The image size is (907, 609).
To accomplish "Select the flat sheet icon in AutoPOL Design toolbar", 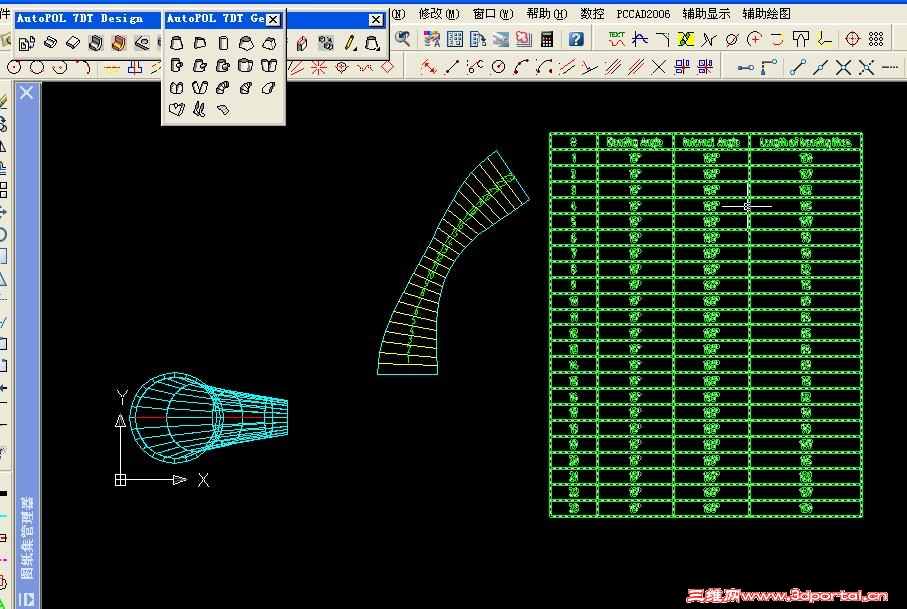I will point(73,43).
